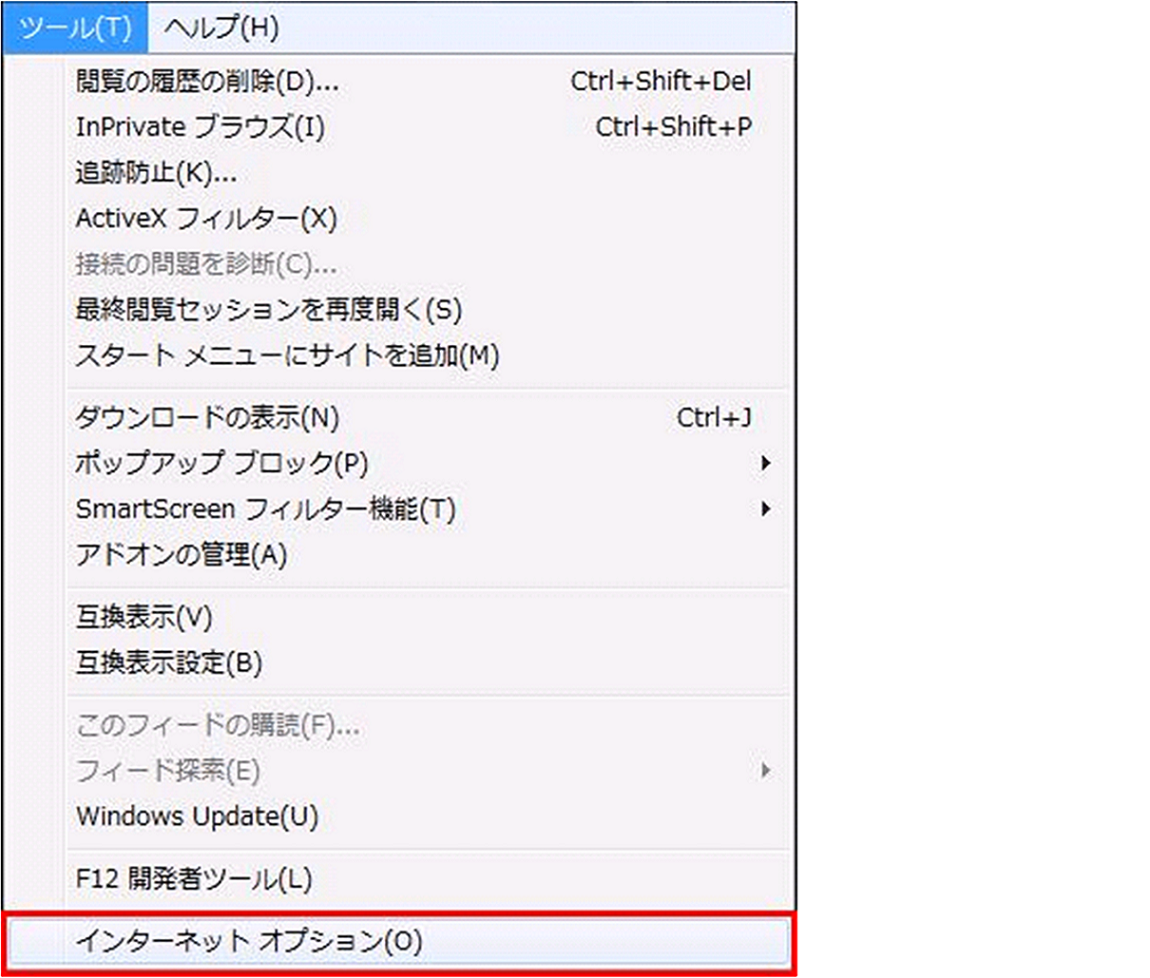Click the grayed このフィードの購読 entry
Viewport: 1150px width, 978px height.
[x=215, y=725]
